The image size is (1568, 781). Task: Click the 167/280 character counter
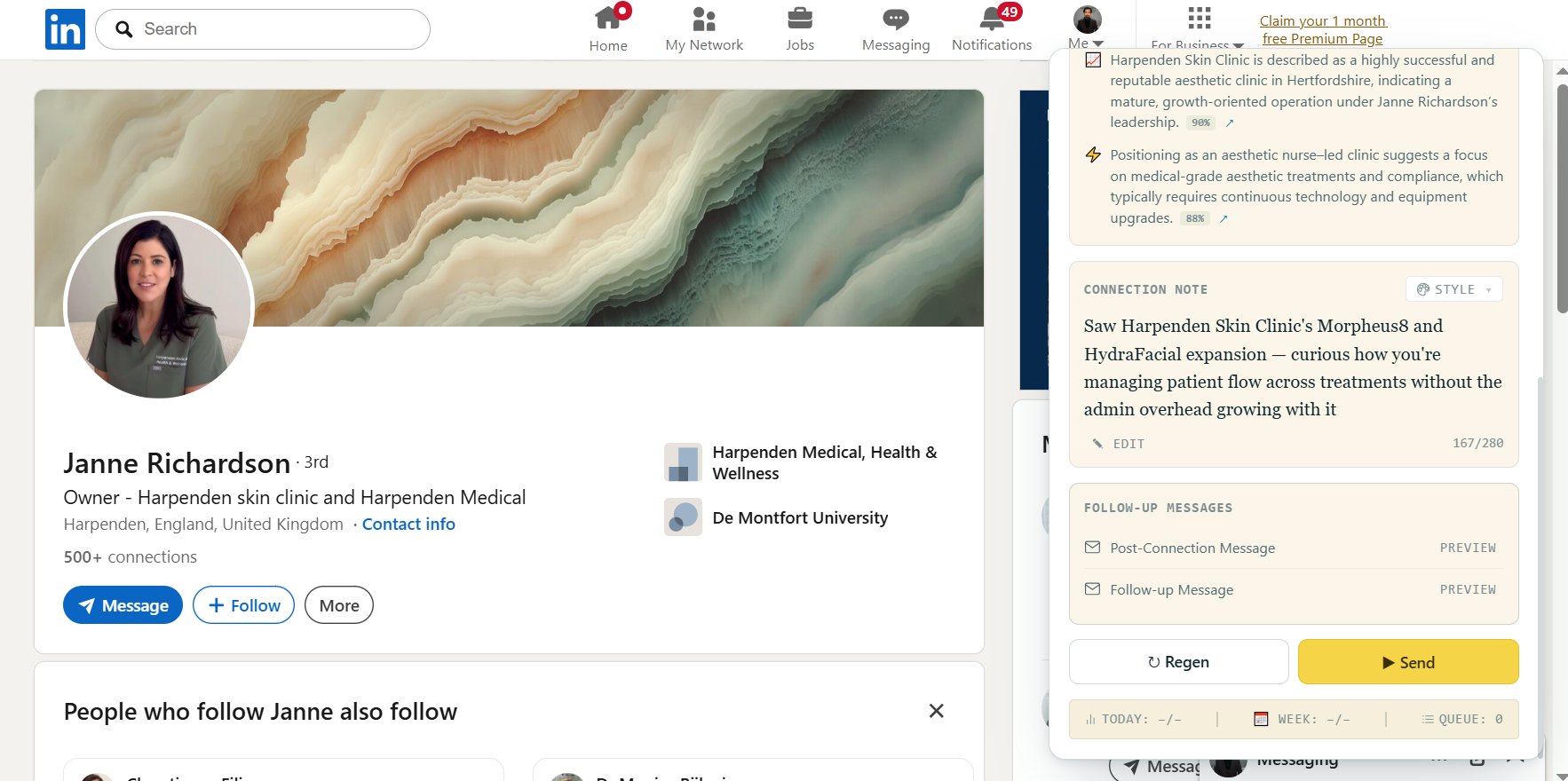[x=1477, y=443]
